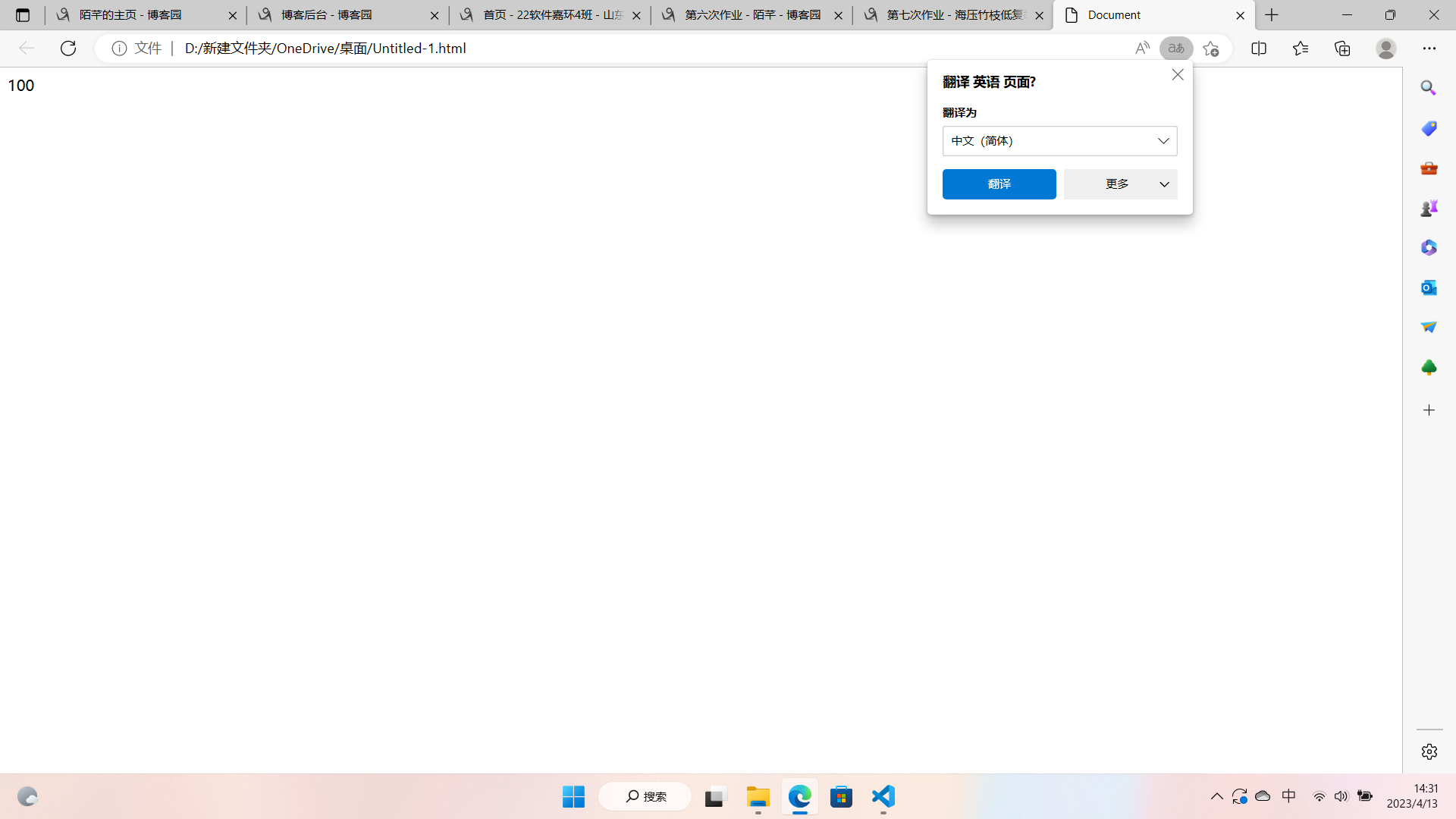Open split screen view icon
1456x819 pixels.
(x=1259, y=49)
